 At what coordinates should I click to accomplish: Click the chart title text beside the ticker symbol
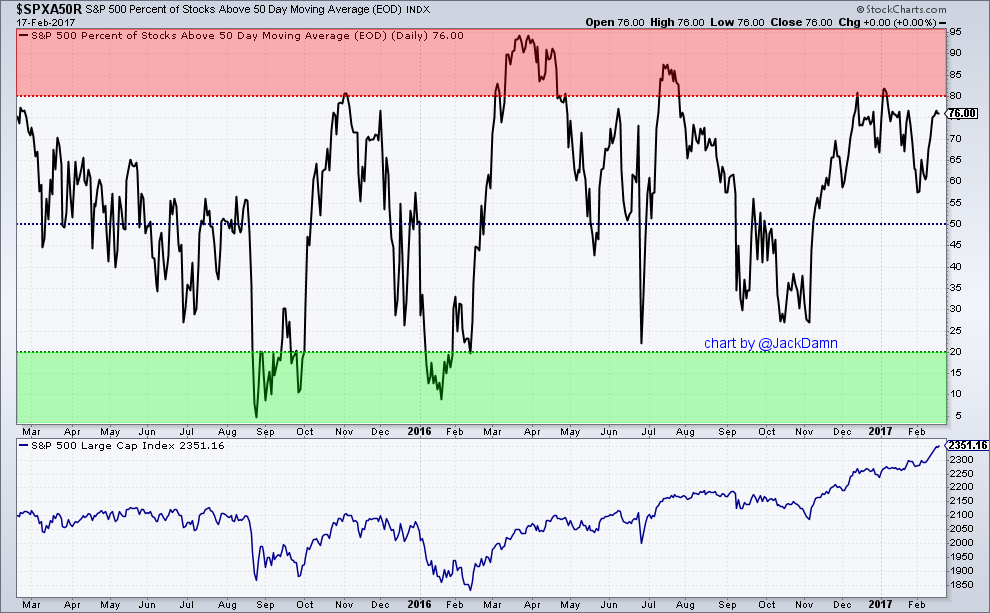(x=243, y=9)
